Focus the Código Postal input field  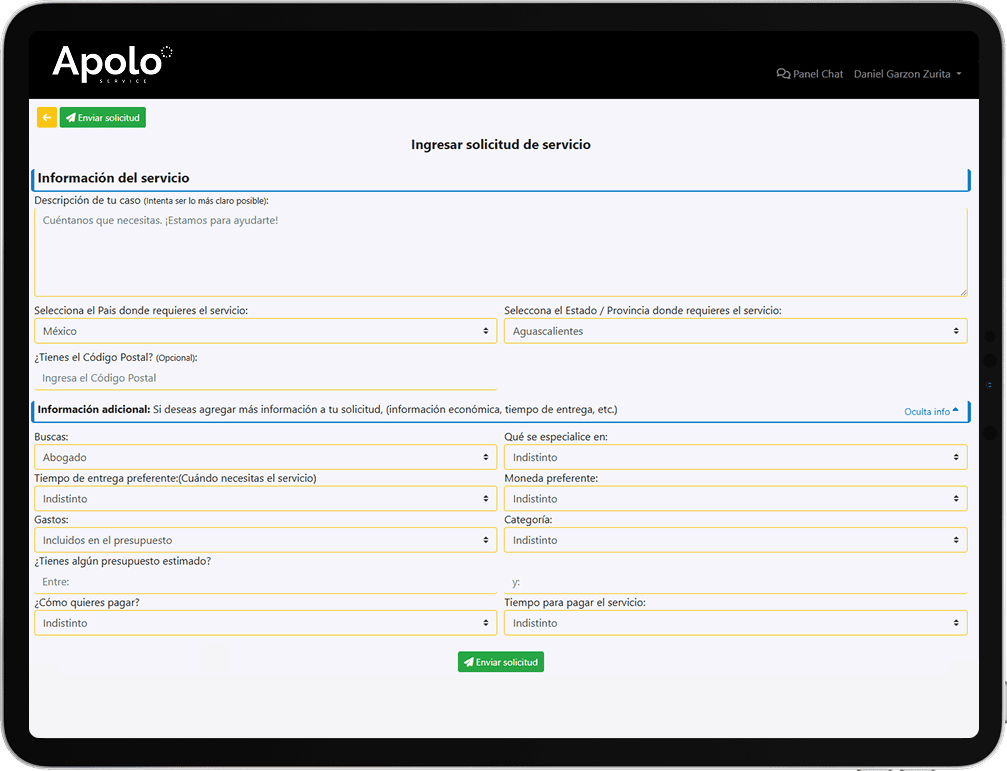tap(265, 378)
